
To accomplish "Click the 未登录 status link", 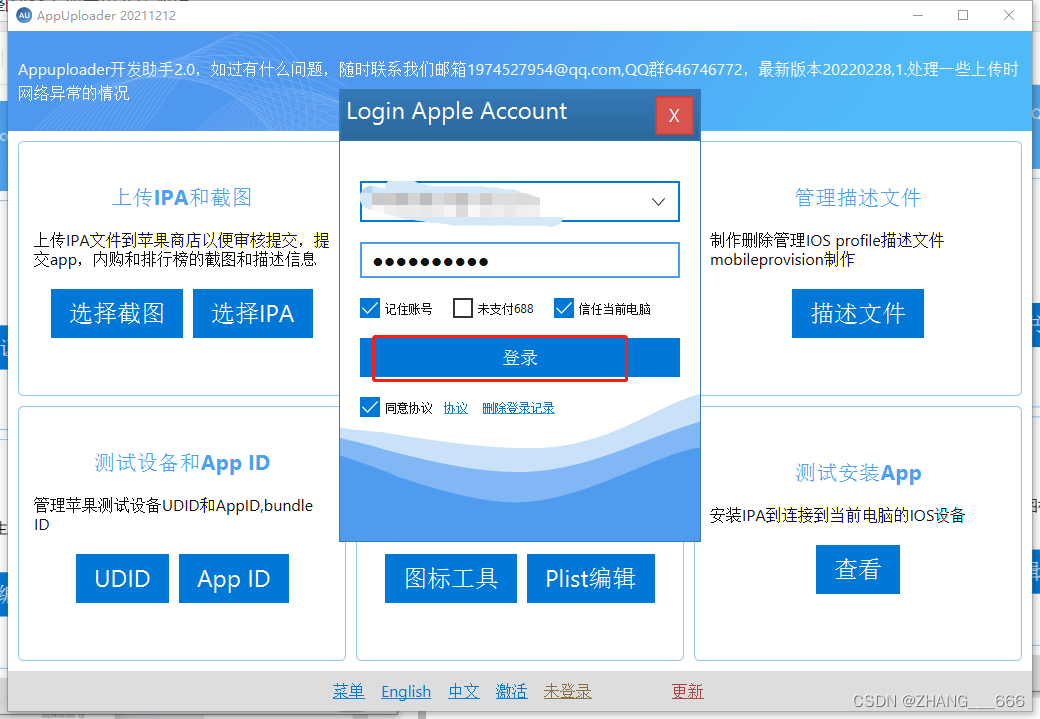I will click(568, 692).
